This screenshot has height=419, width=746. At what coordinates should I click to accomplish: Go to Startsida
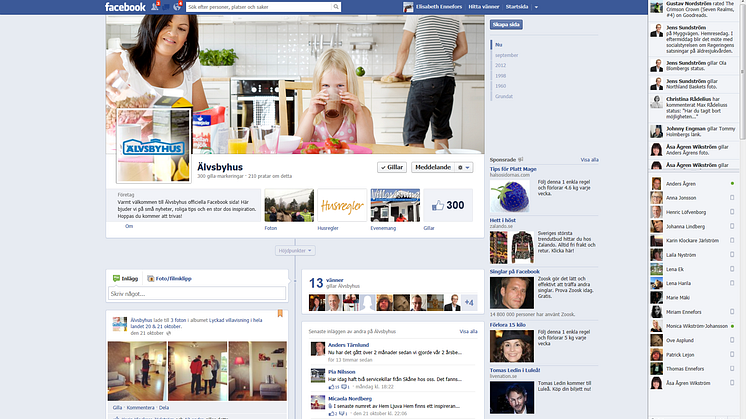(x=517, y=7)
